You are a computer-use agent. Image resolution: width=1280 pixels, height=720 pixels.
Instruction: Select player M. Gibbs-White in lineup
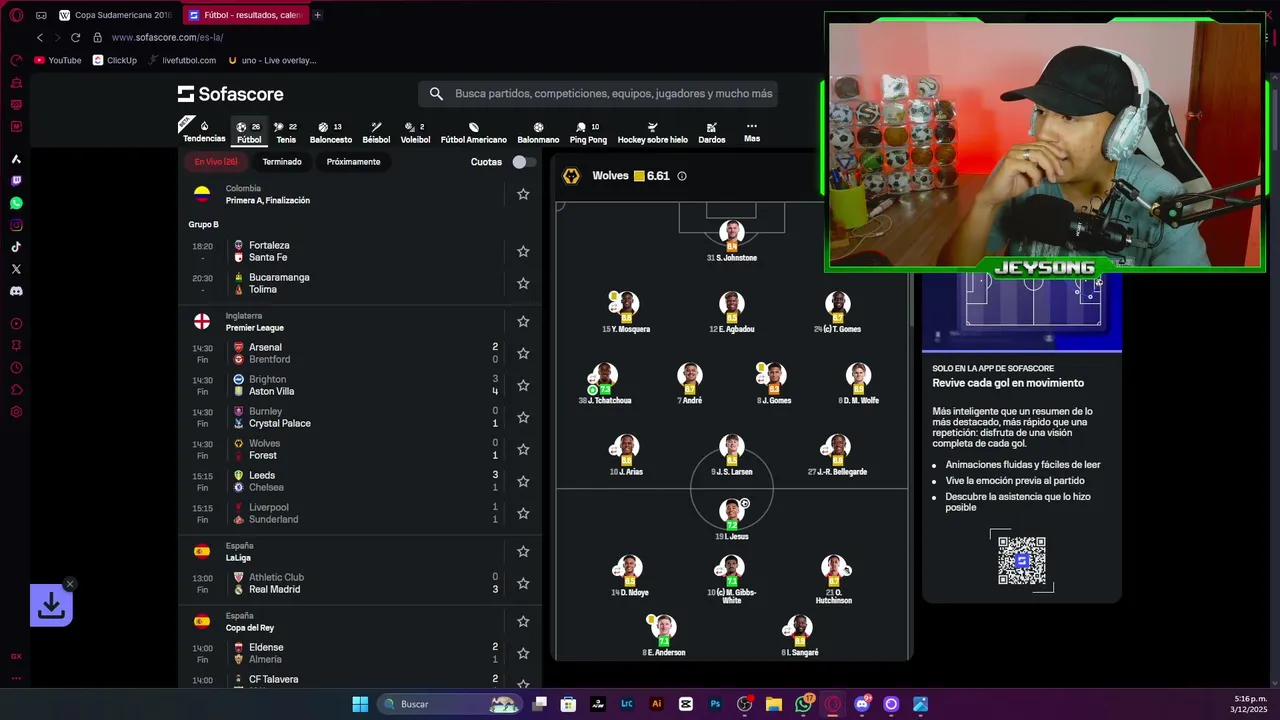[x=731, y=580]
